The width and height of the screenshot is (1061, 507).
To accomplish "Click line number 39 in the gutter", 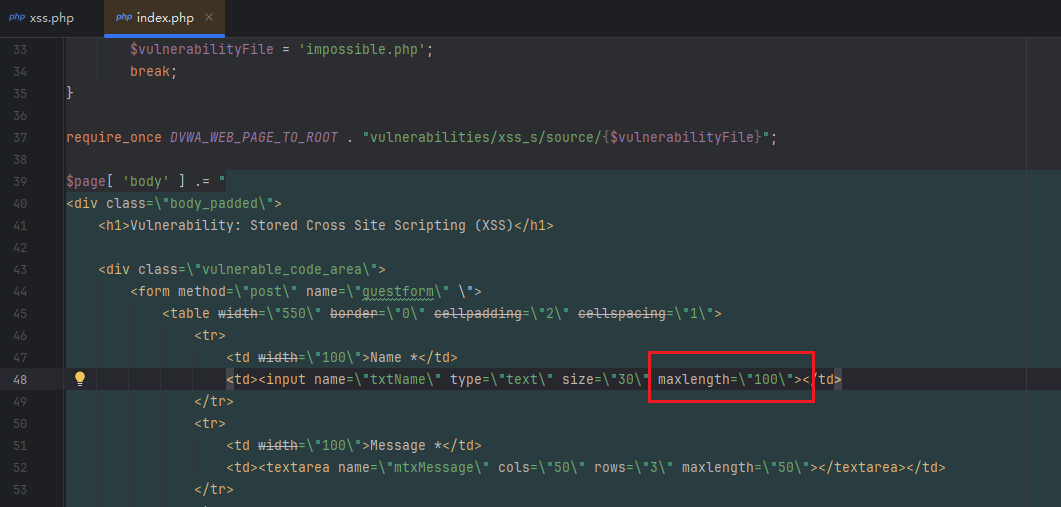I will (x=21, y=181).
